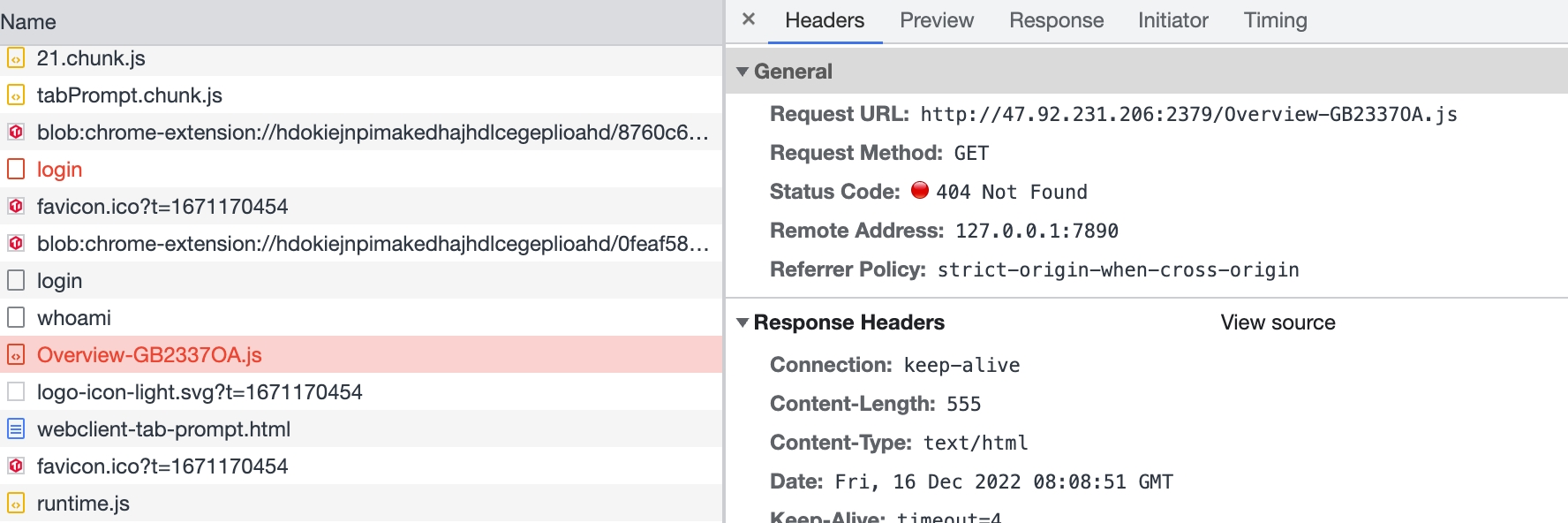Click the document icon beside whoami request
1568x523 pixels.
[16, 317]
